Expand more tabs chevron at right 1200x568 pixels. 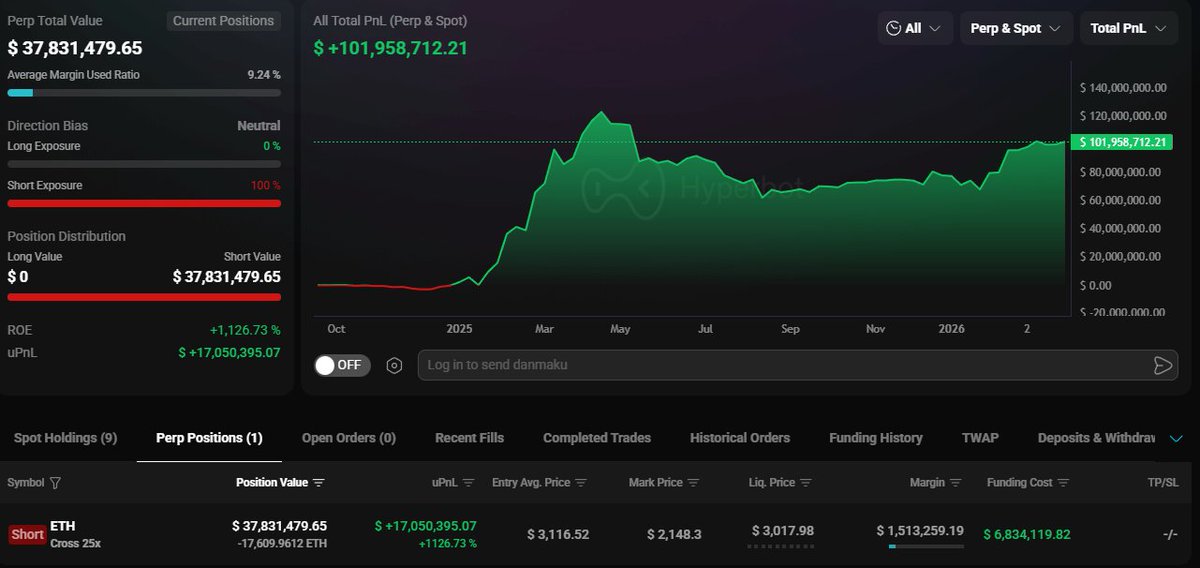[1176, 438]
